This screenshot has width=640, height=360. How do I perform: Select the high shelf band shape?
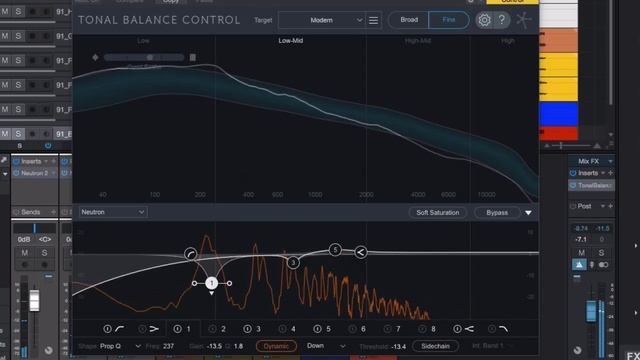click(469, 329)
